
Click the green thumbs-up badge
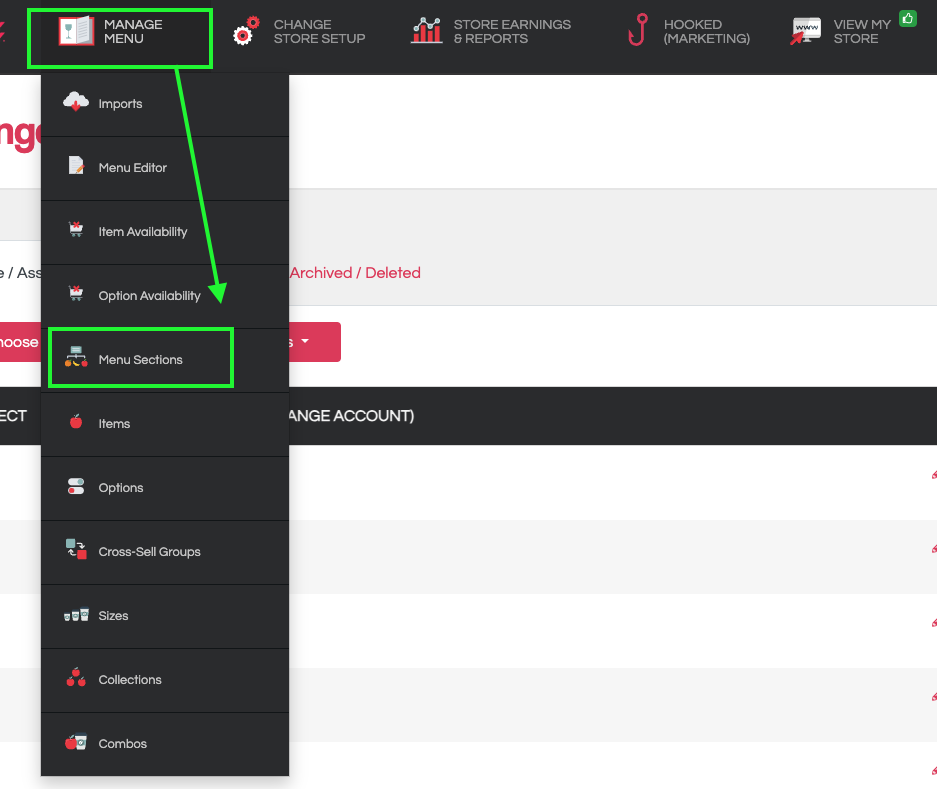pyautogui.click(x=908, y=19)
